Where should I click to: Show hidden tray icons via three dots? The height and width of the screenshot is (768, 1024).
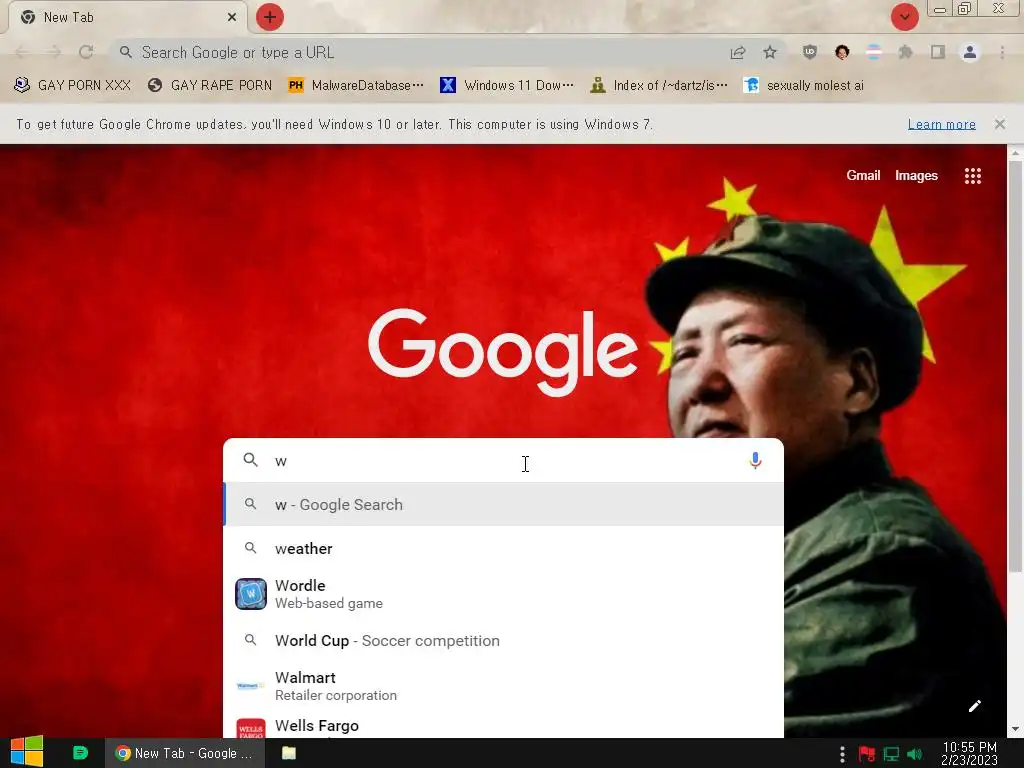pyautogui.click(x=842, y=754)
